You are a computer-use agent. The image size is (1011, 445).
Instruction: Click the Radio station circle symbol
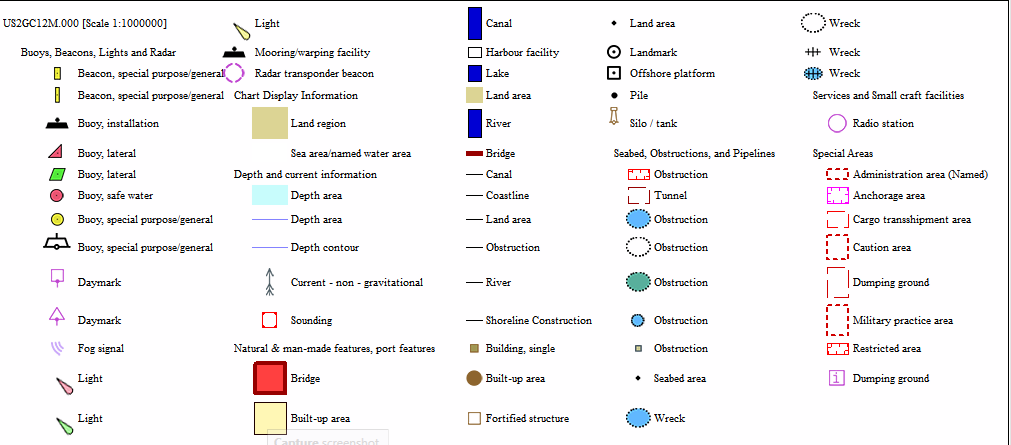pyautogui.click(x=838, y=124)
